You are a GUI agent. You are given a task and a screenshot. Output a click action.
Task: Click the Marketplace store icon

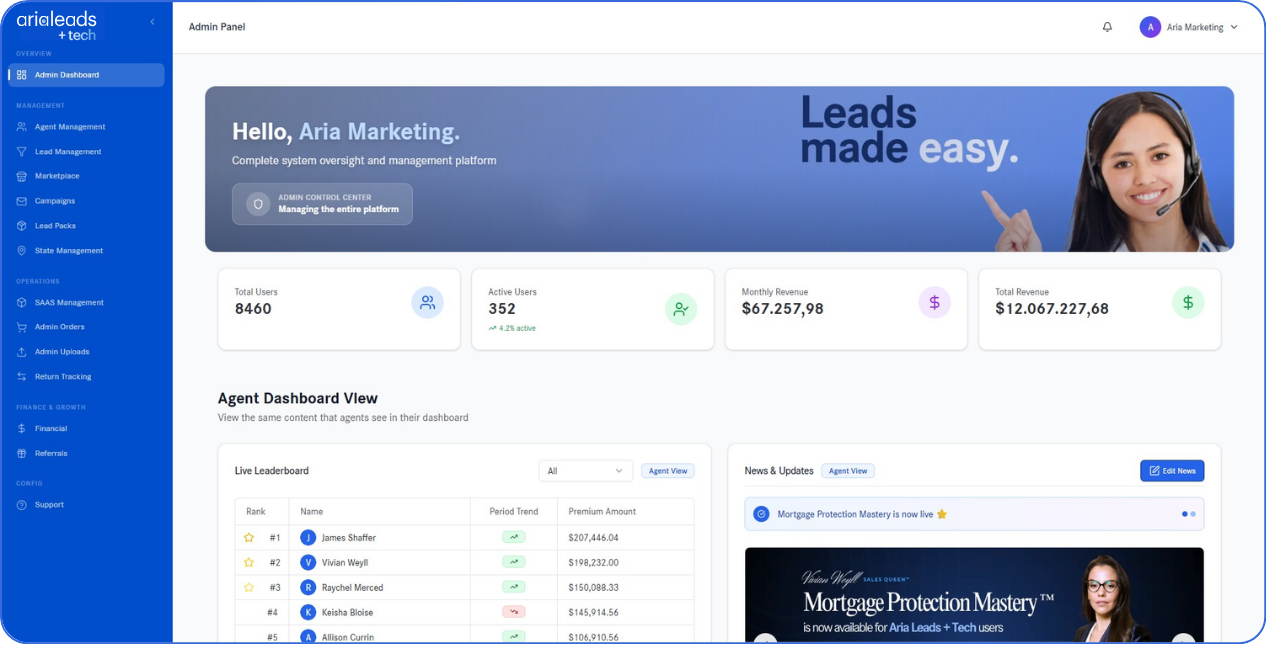pos(22,176)
